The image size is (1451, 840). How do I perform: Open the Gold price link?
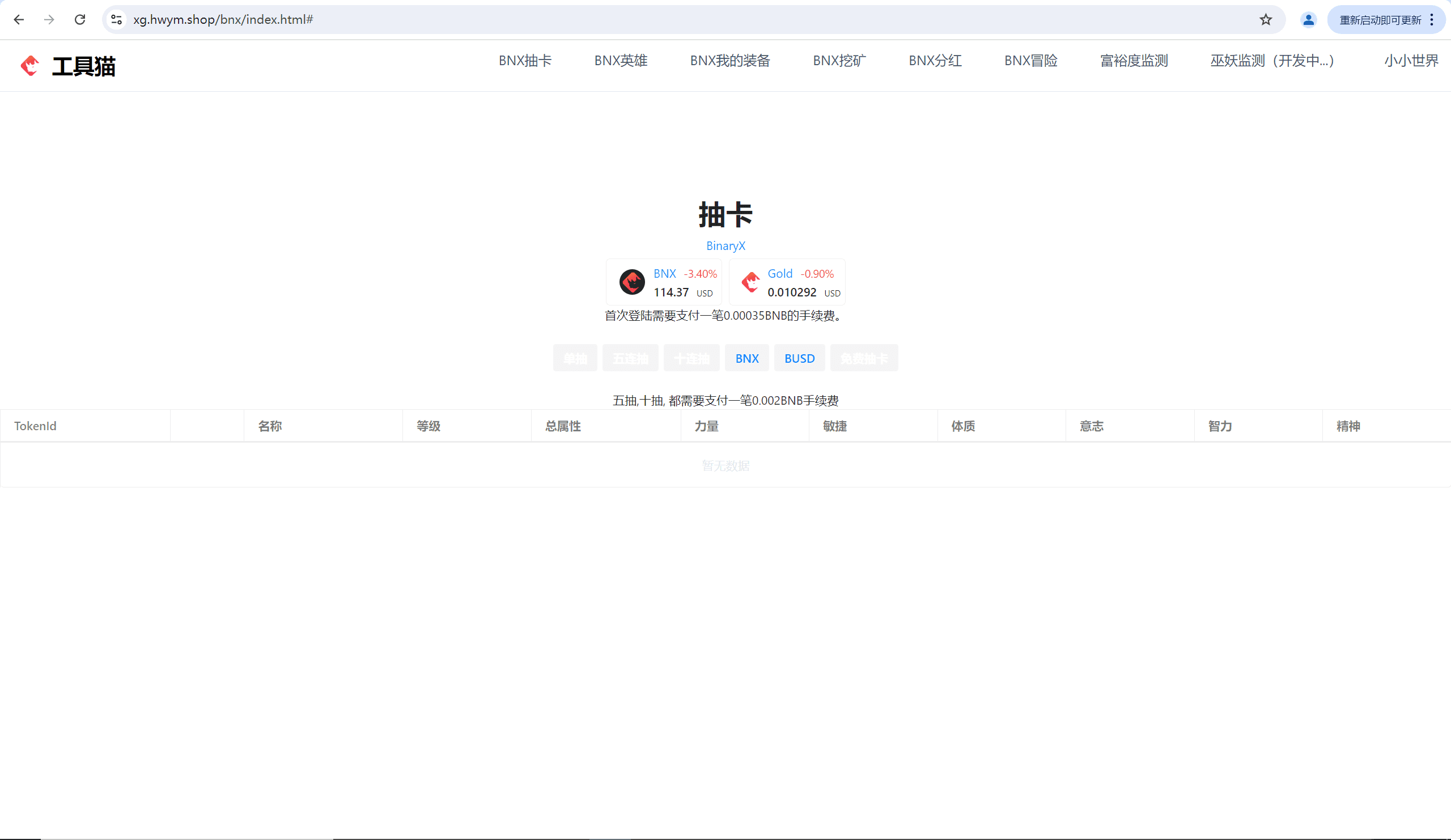779,273
